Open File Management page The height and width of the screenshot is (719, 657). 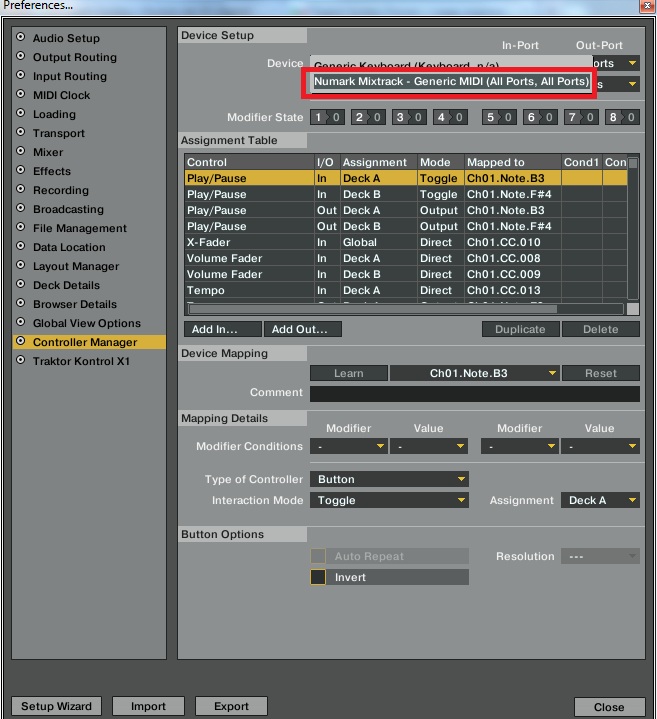click(80, 228)
